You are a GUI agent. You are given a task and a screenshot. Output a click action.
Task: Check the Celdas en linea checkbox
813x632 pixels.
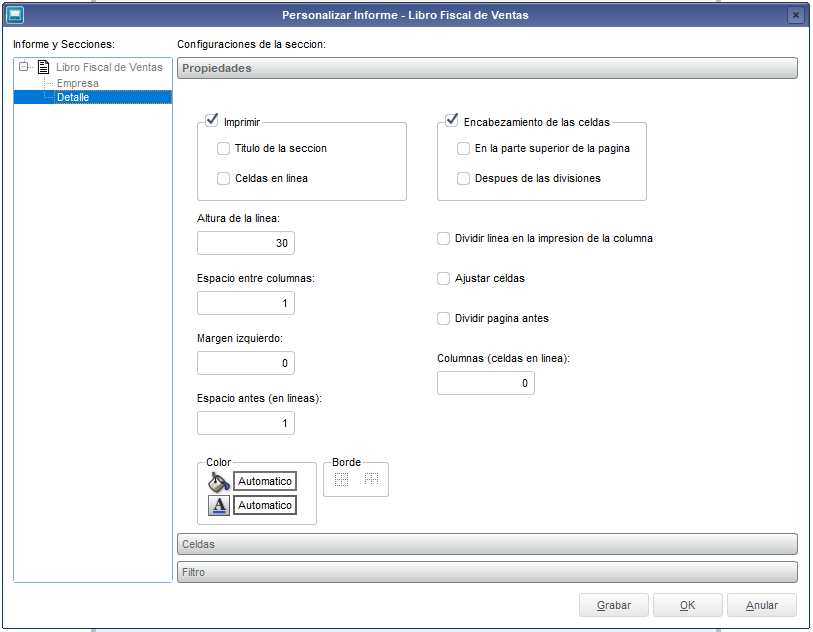point(223,179)
